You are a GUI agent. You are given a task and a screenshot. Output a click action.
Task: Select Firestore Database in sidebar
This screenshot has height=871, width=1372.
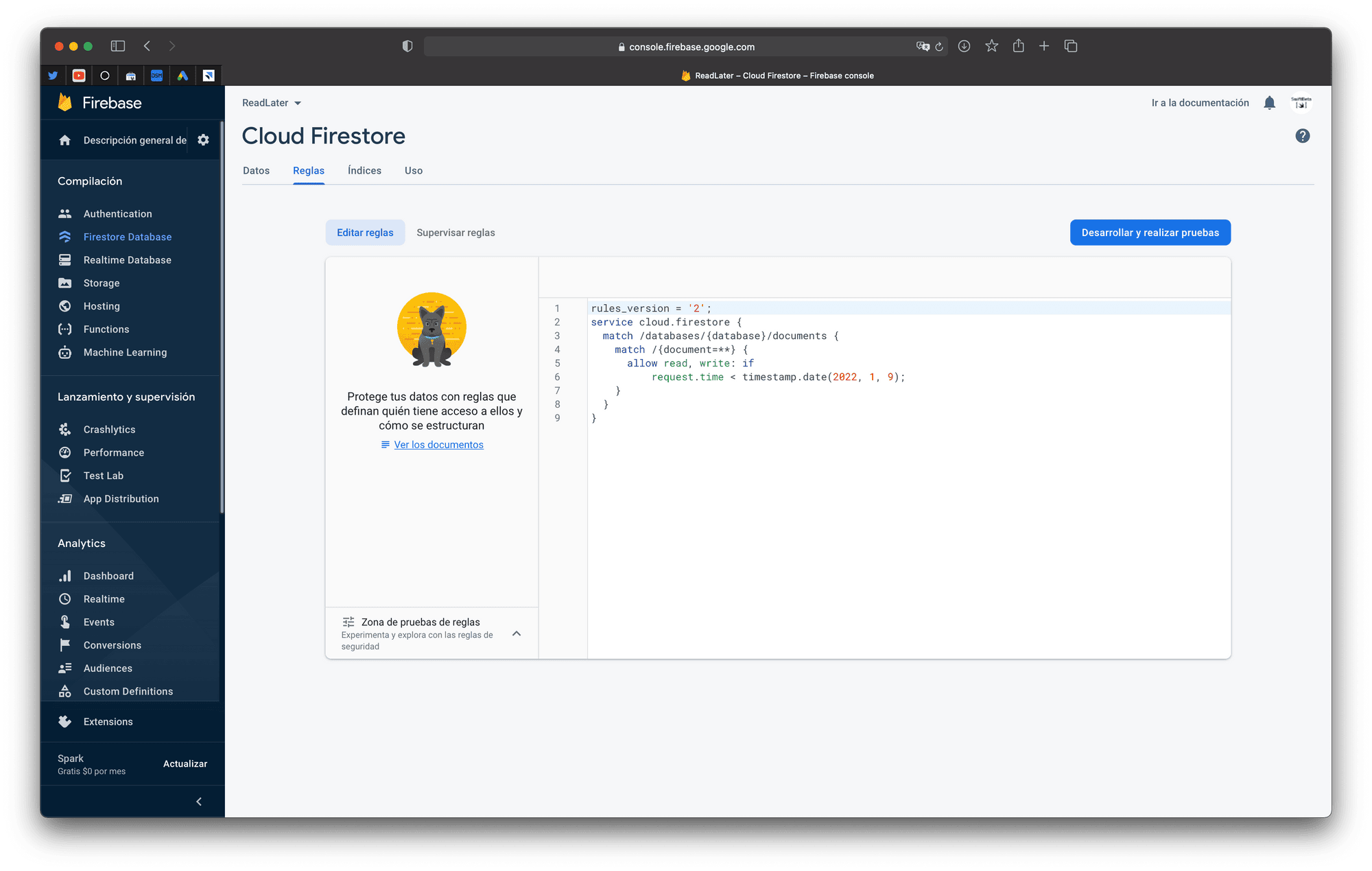pos(127,237)
